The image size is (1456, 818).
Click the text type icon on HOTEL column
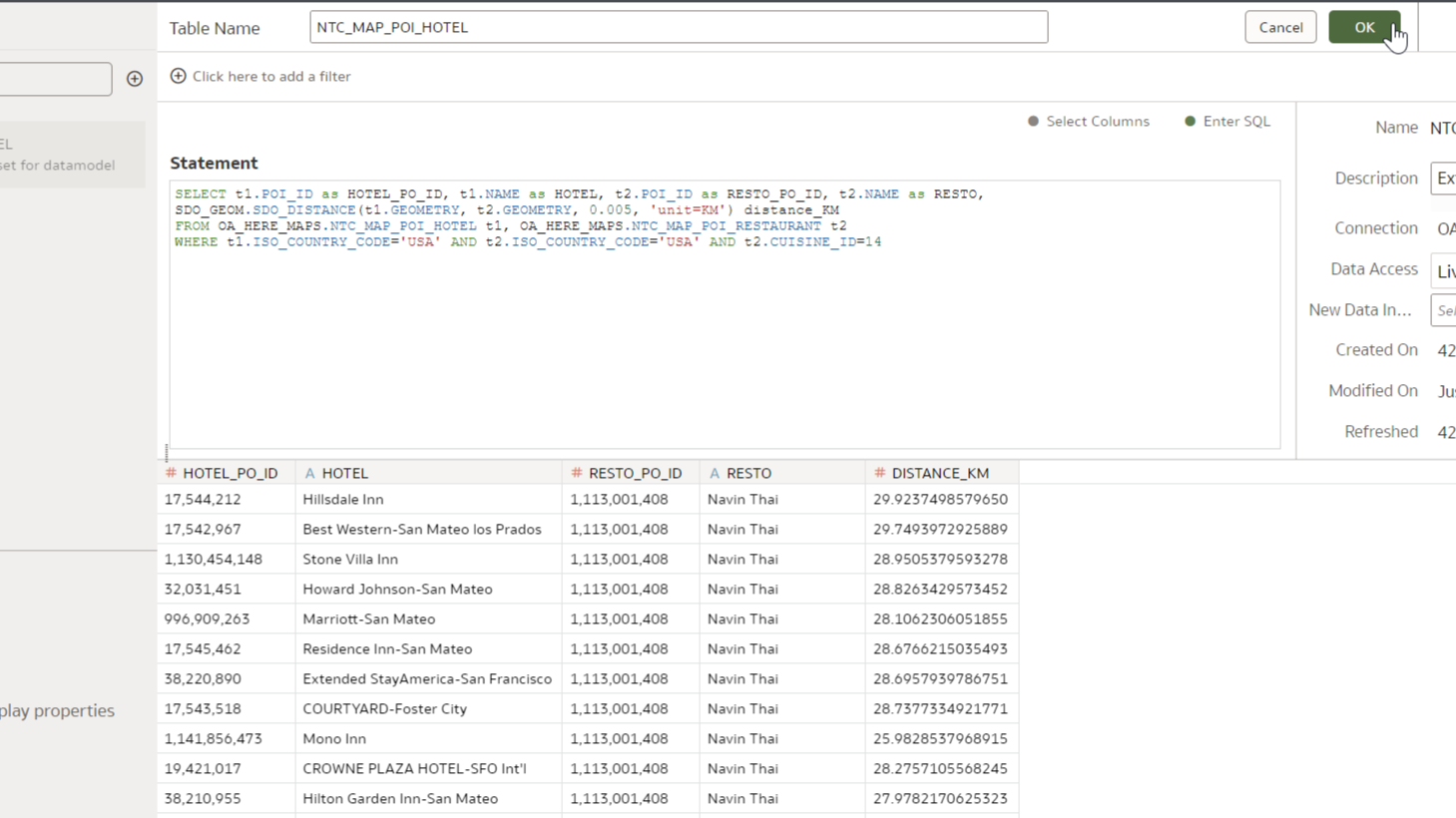click(x=309, y=473)
